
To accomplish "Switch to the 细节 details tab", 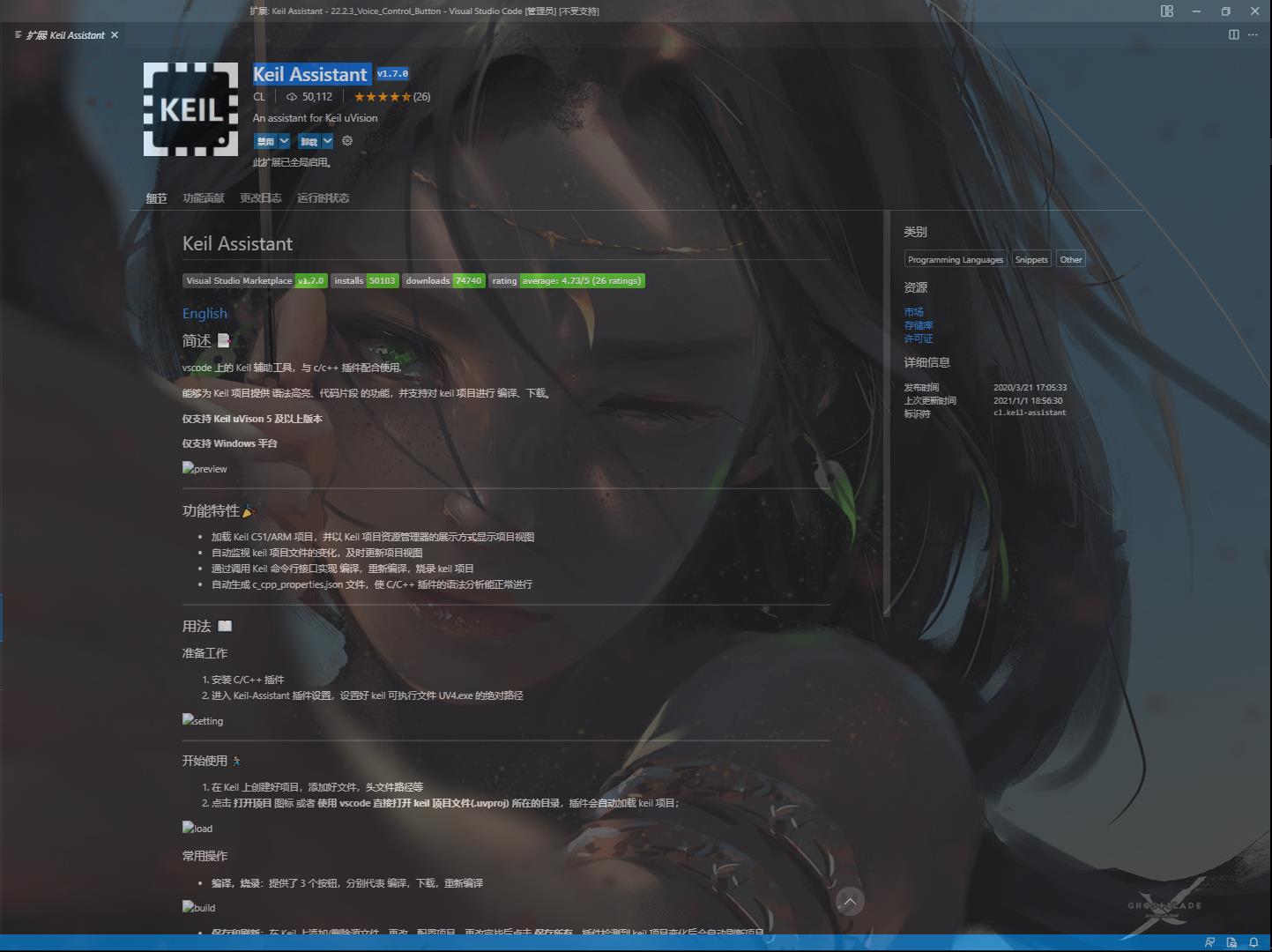I will 156,198.
